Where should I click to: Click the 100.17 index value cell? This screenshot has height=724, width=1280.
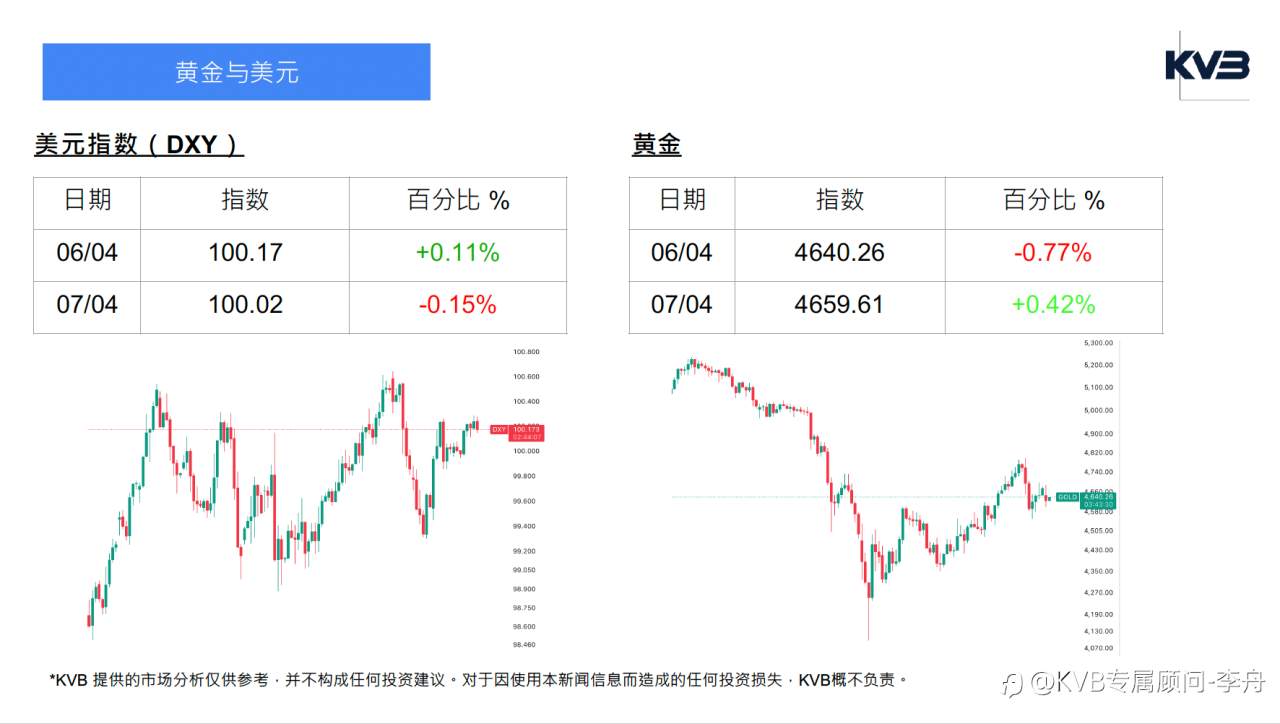pos(245,253)
